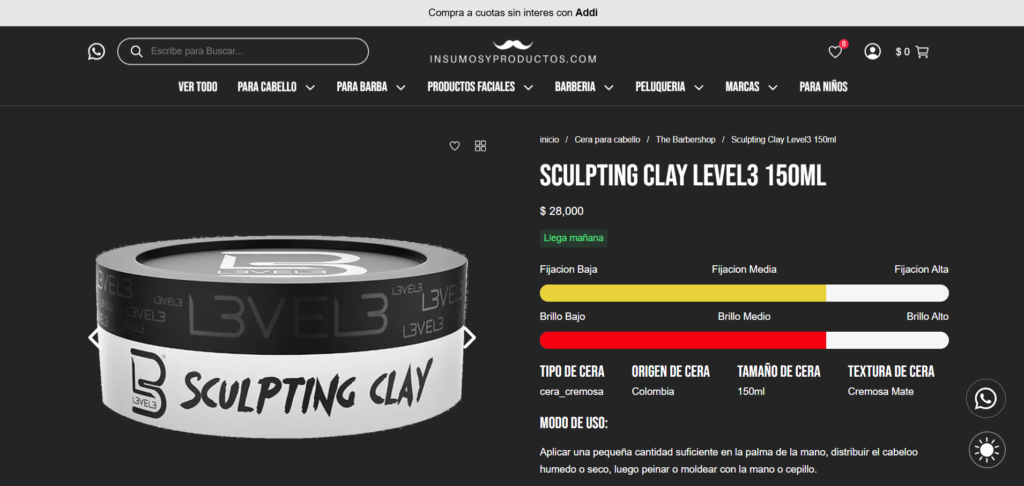Add product to wishlist with heart above image

(x=455, y=146)
